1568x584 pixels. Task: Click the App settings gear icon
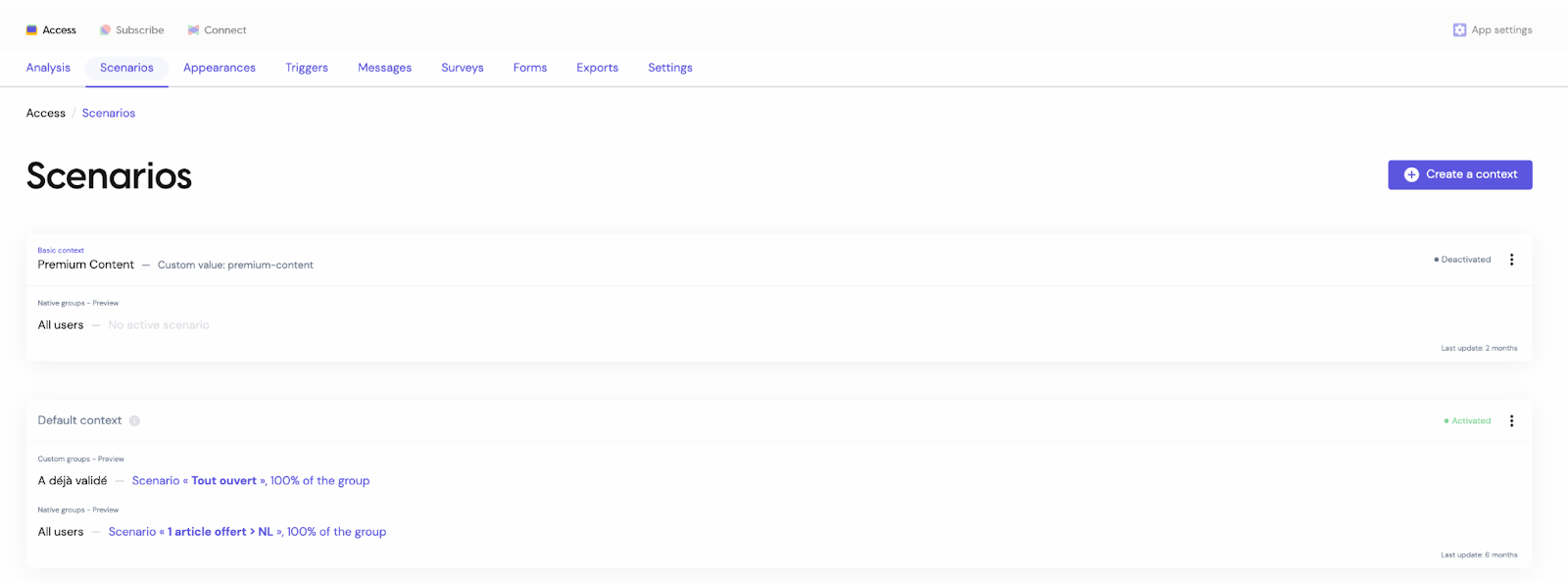1459,30
